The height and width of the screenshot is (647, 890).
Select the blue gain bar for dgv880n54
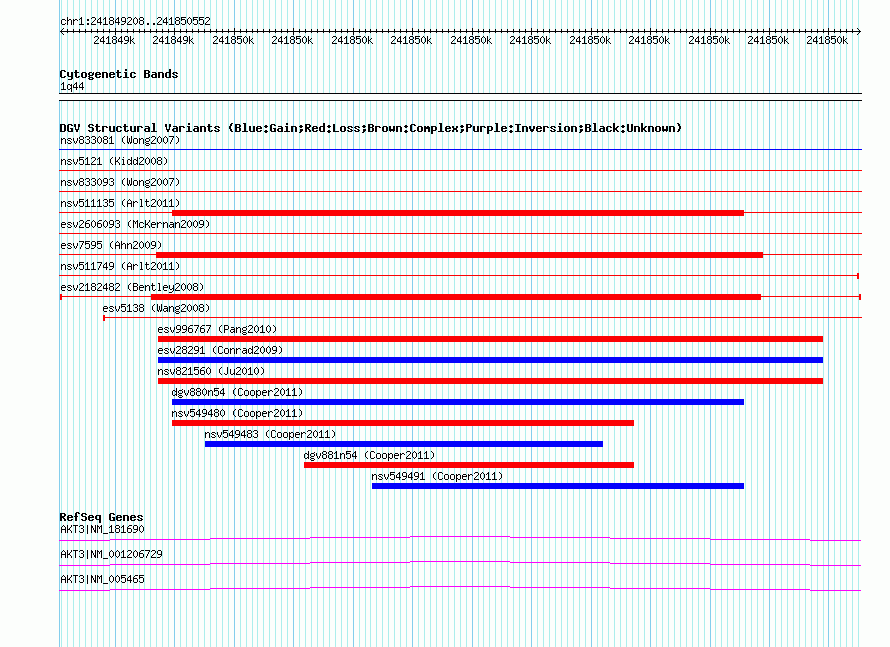(458, 402)
